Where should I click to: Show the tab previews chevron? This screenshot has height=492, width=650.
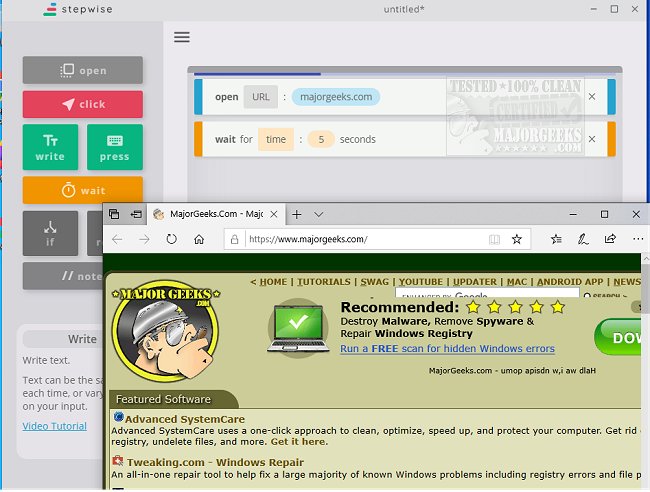coord(318,215)
